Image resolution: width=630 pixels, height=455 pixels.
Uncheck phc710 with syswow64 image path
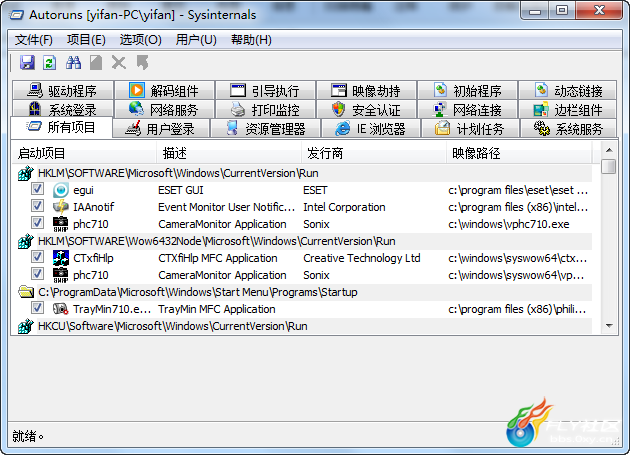click(x=37, y=274)
